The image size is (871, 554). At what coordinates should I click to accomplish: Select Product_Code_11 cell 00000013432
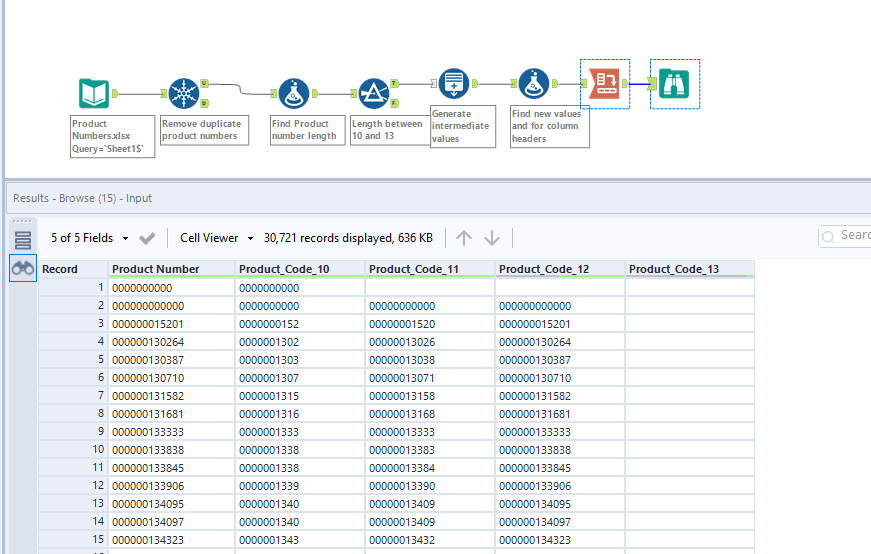point(430,540)
